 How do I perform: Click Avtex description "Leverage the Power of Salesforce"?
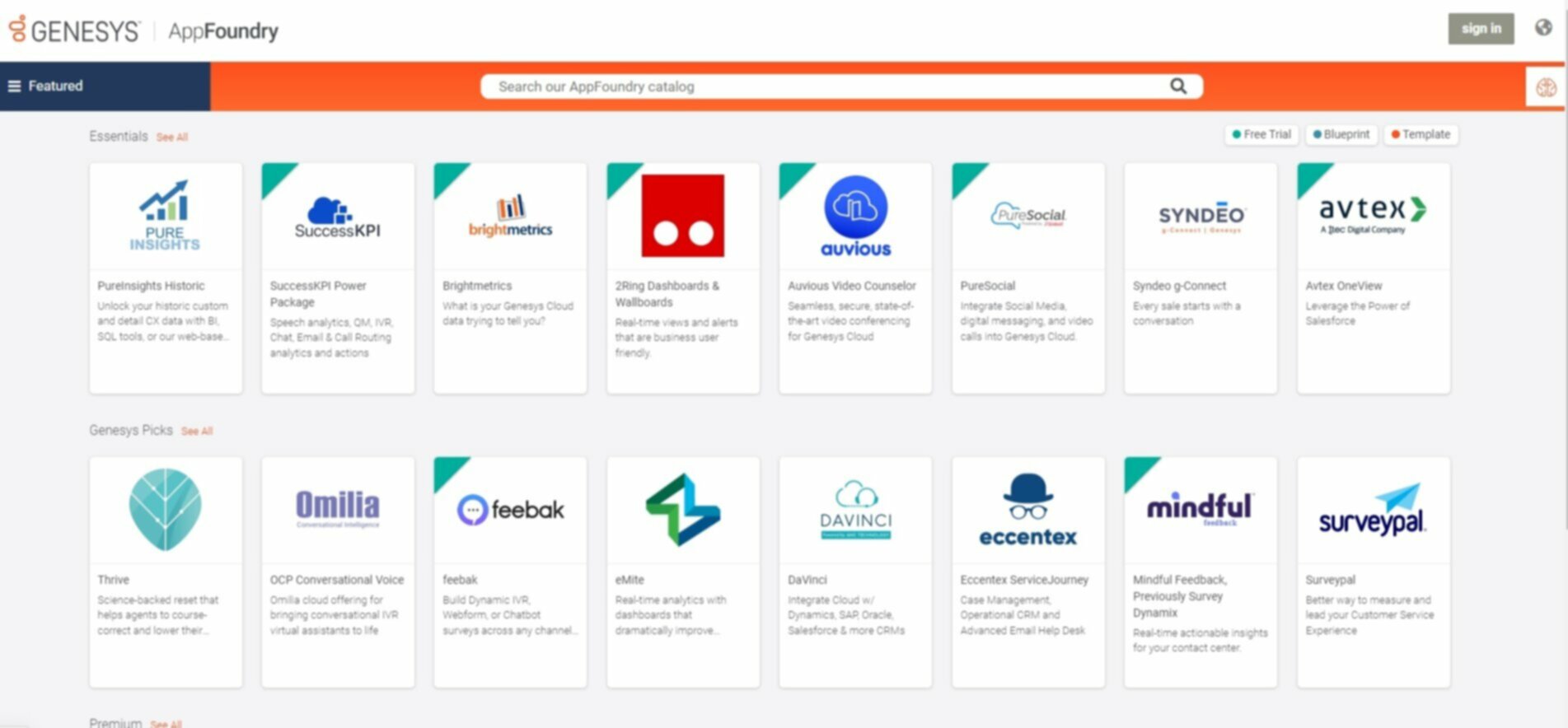coord(1357,313)
